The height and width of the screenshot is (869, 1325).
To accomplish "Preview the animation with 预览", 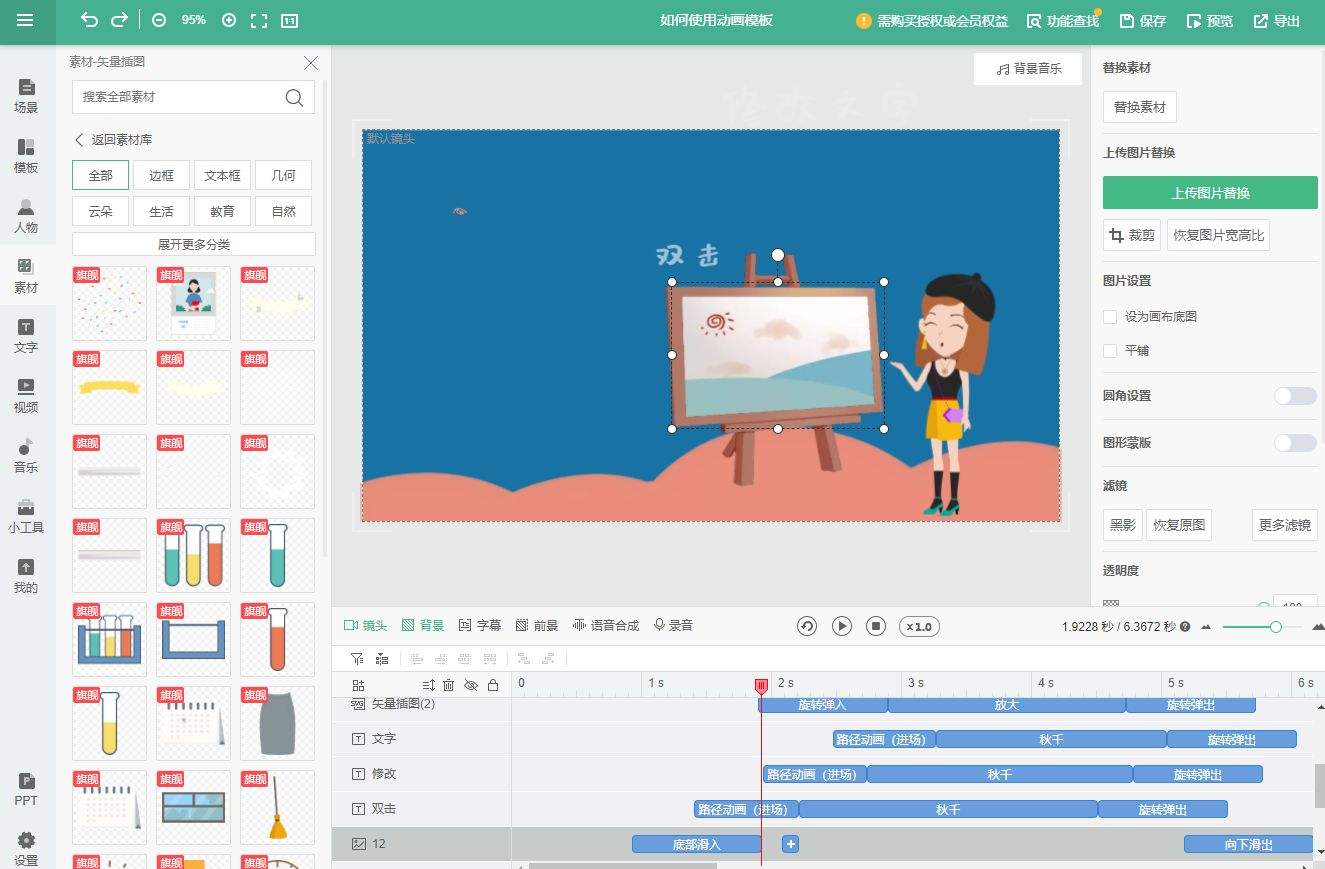I will coord(1209,21).
